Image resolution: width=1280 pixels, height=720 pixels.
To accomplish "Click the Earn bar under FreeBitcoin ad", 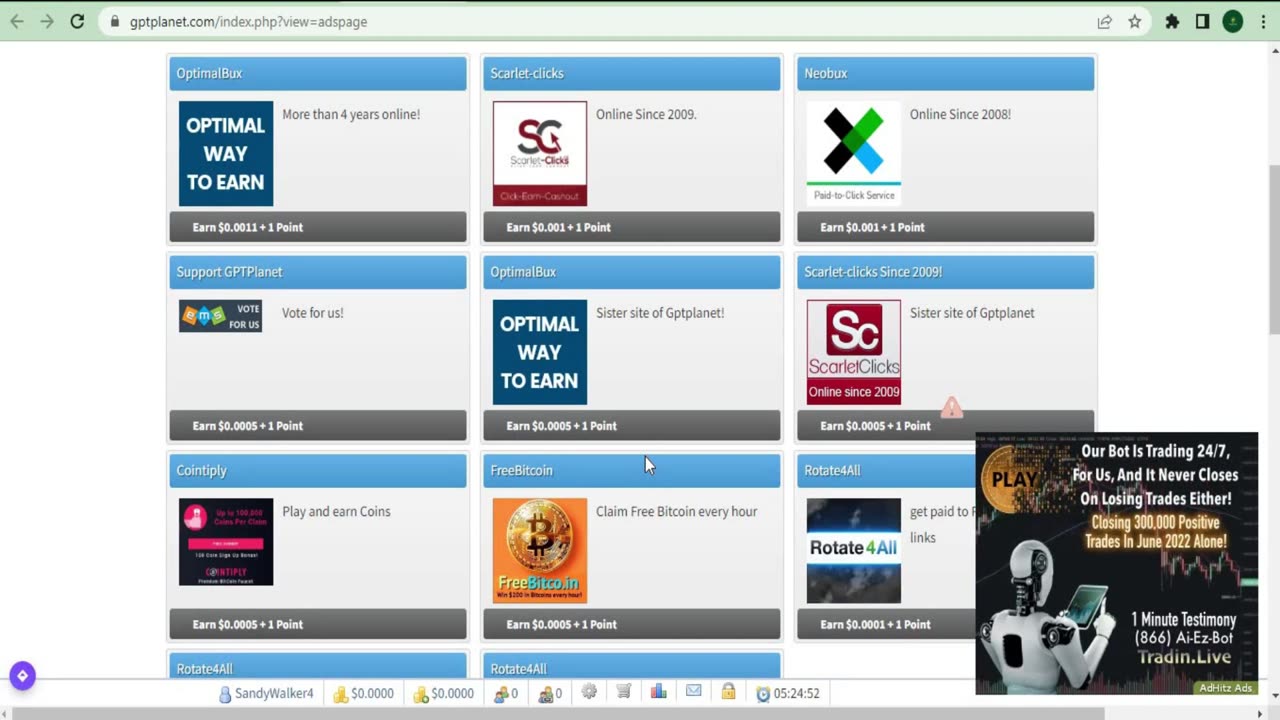I will 632,624.
